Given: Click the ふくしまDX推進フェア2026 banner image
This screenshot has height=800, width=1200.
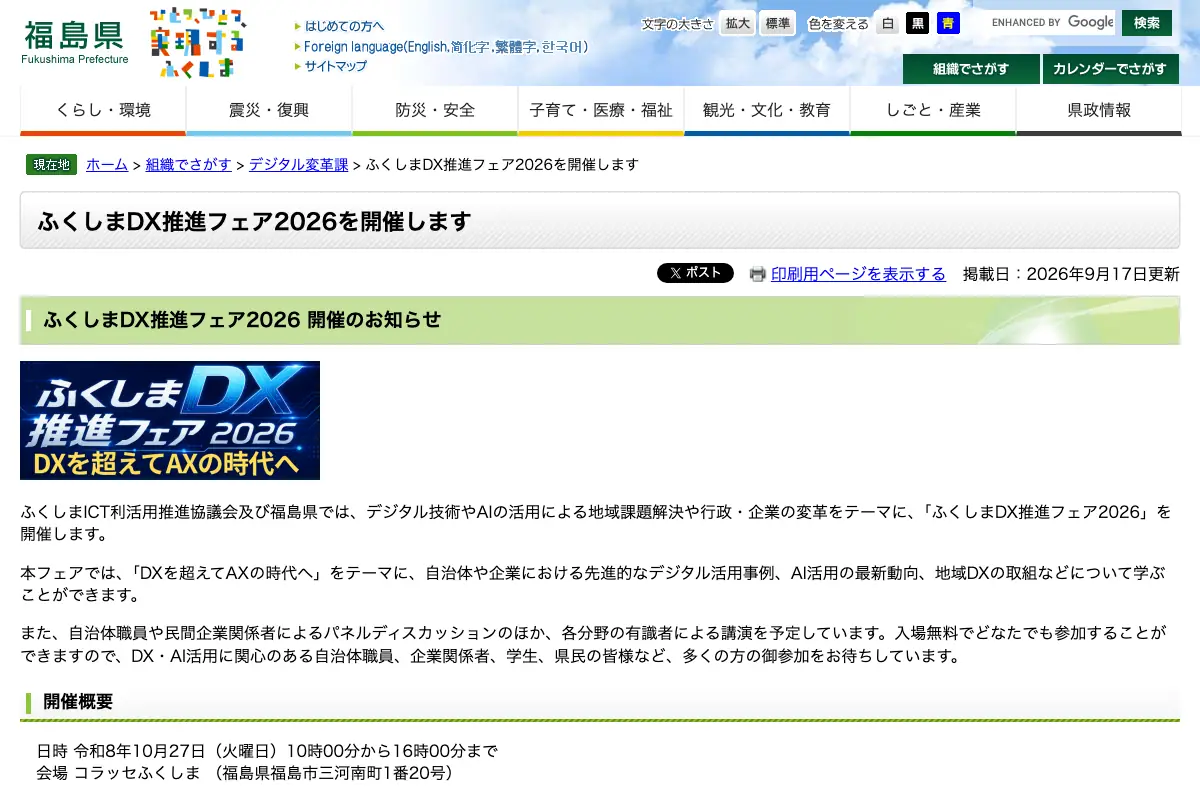Looking at the screenshot, I should point(170,420).
